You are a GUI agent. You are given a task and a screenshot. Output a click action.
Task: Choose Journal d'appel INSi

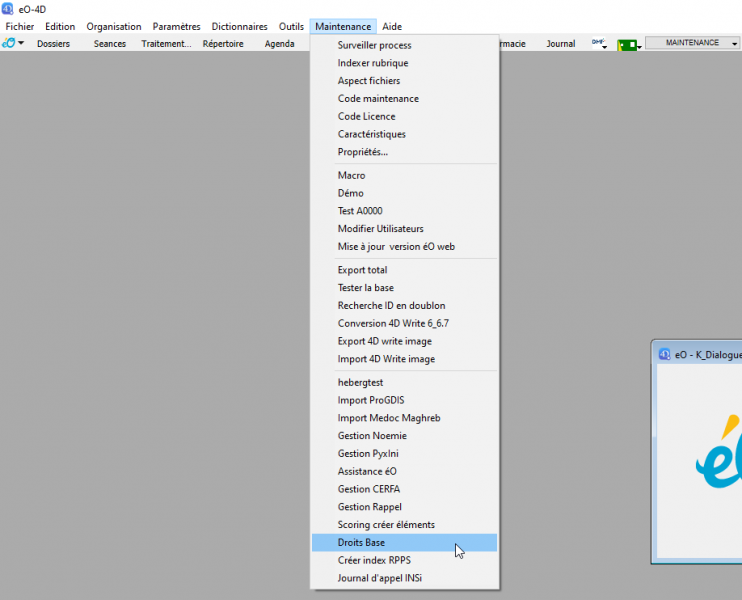tap(405, 578)
